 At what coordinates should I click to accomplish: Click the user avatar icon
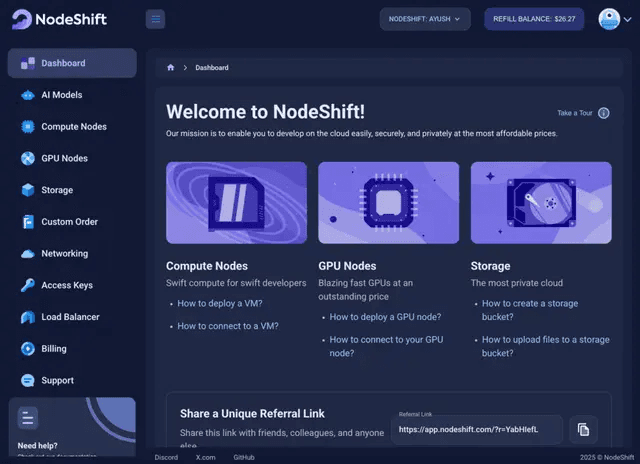[x=609, y=19]
